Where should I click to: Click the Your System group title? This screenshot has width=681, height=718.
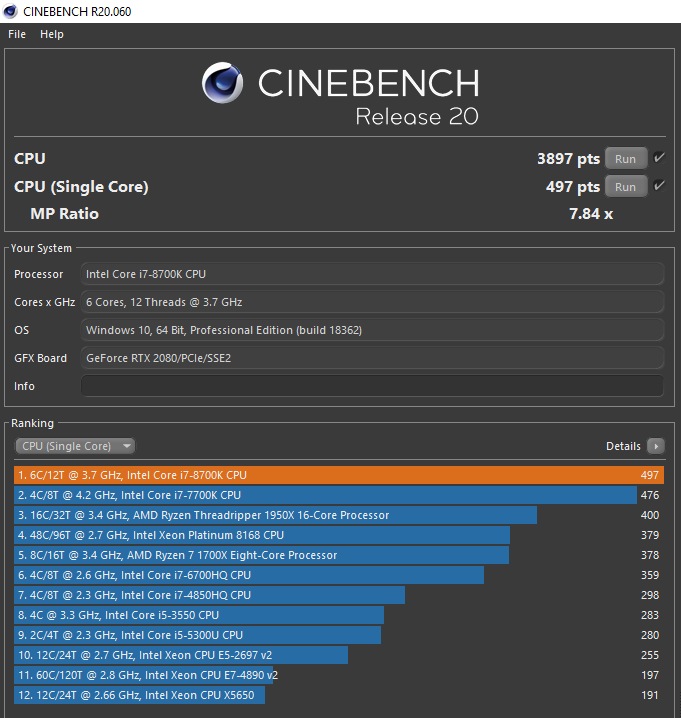click(x=41, y=248)
